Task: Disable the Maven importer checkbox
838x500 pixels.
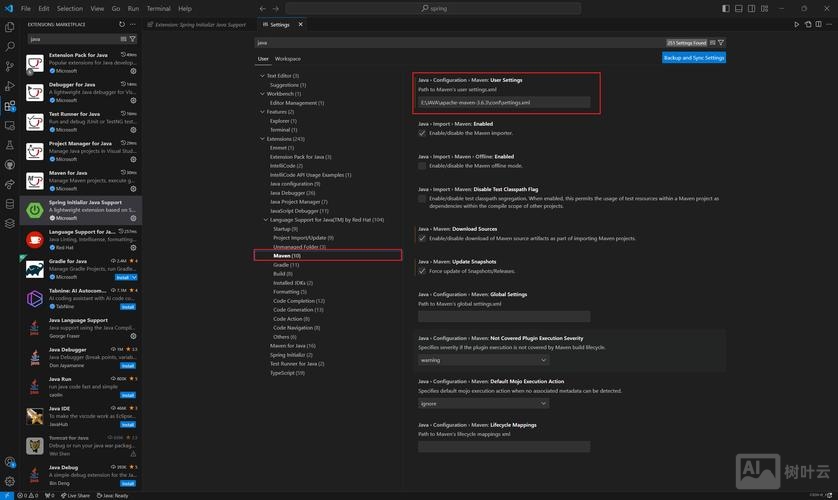Action: coord(422,133)
